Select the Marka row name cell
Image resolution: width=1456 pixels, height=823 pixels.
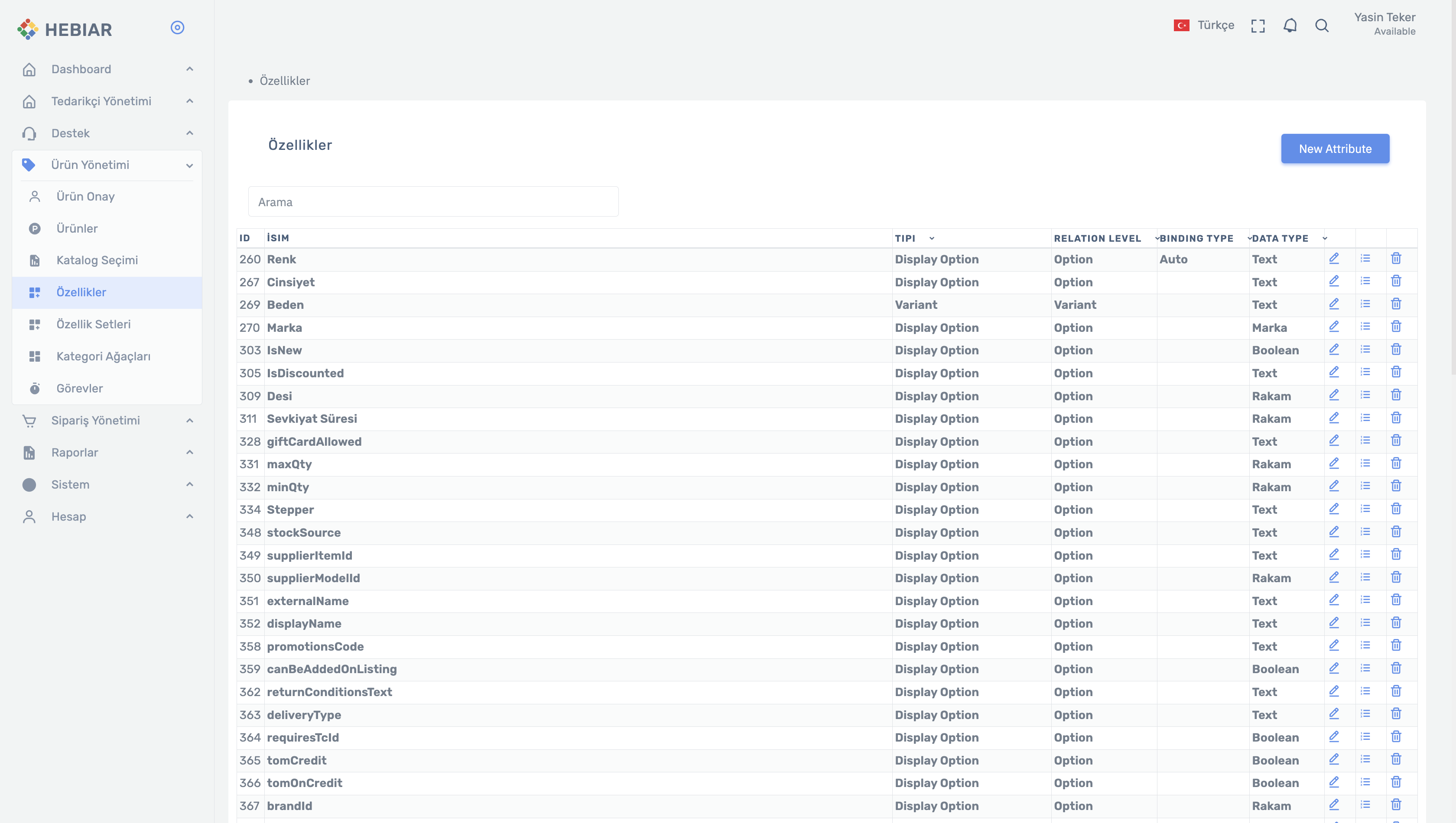578,328
